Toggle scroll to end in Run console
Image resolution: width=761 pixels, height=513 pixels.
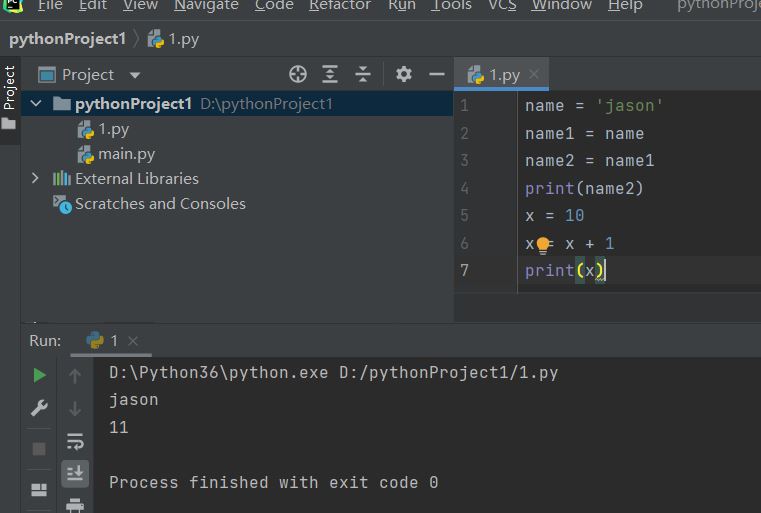coord(75,472)
